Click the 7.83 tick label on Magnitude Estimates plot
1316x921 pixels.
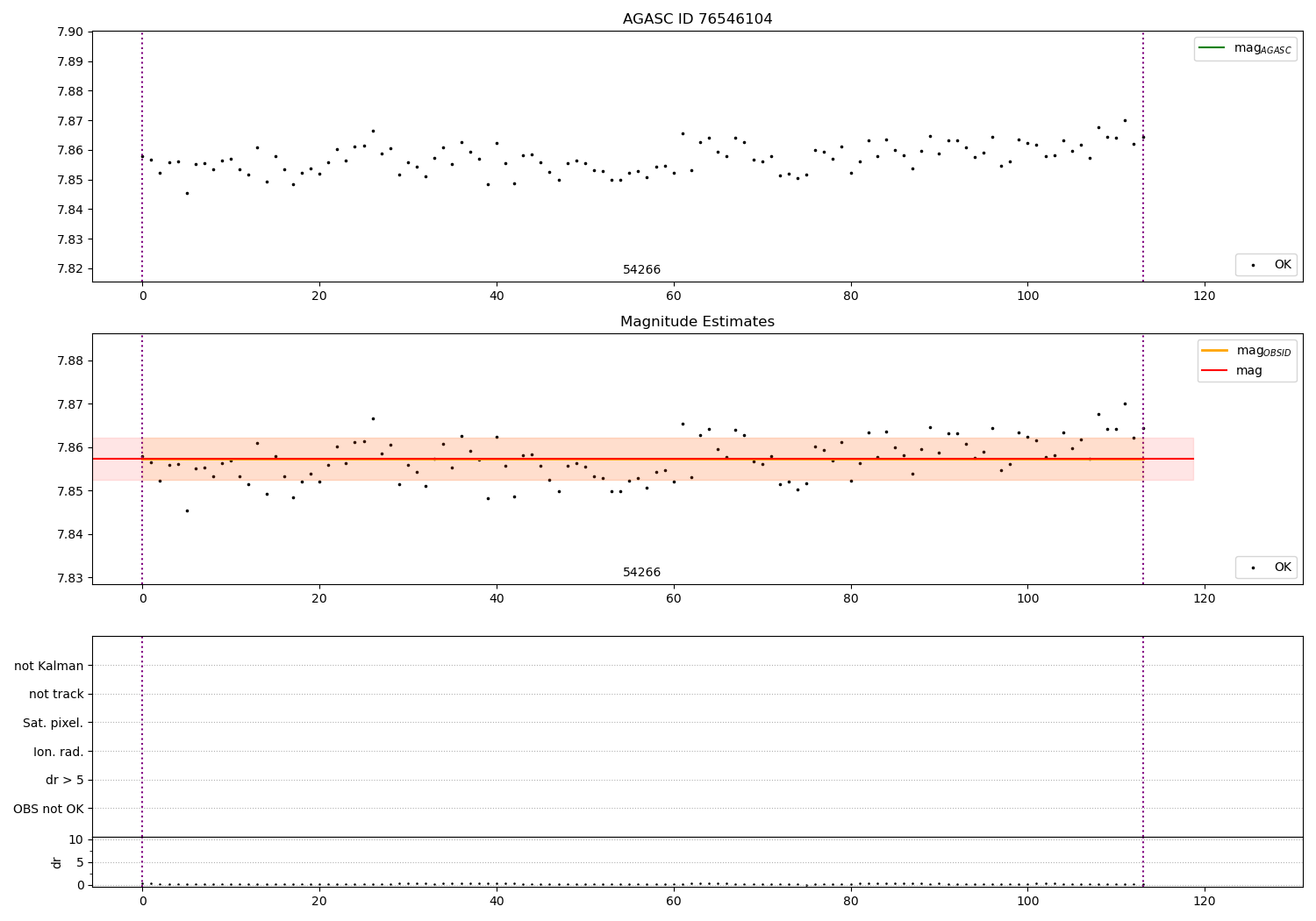pos(70,578)
